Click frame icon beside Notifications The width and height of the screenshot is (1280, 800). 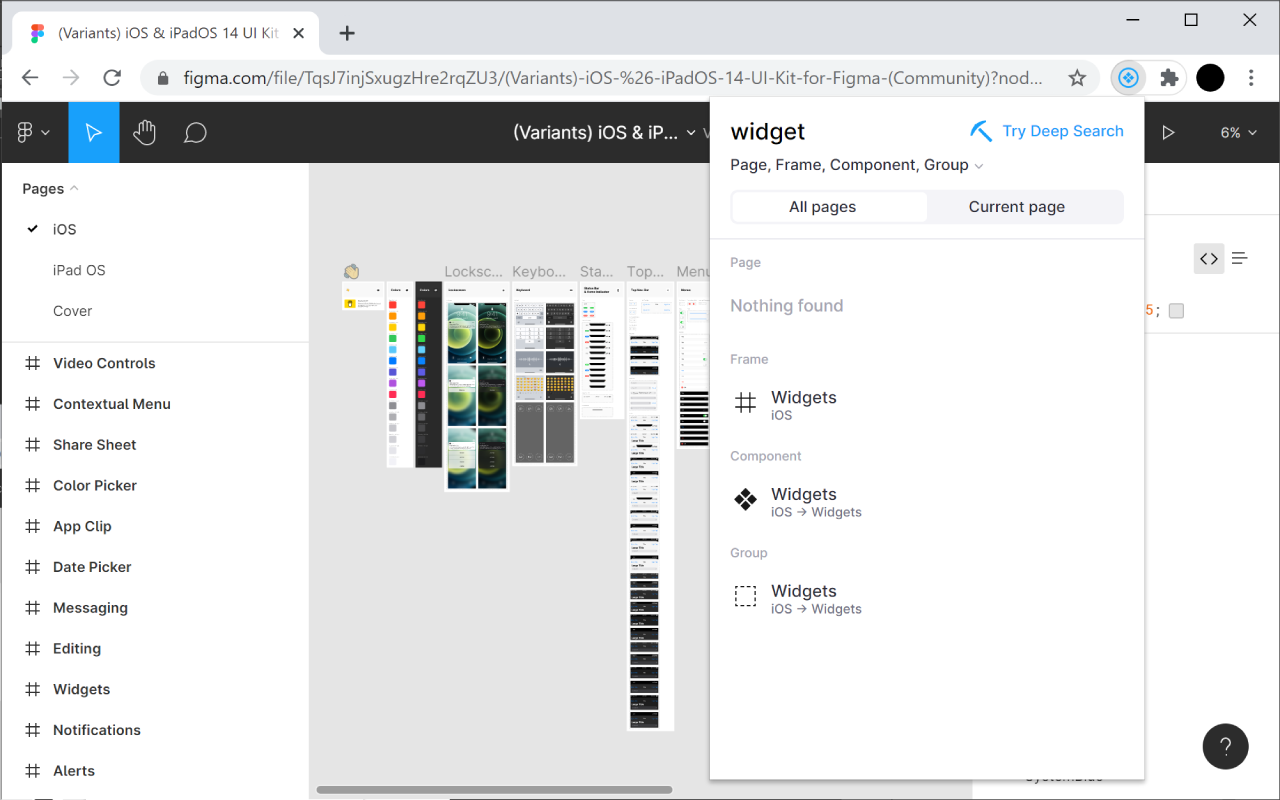pos(32,730)
